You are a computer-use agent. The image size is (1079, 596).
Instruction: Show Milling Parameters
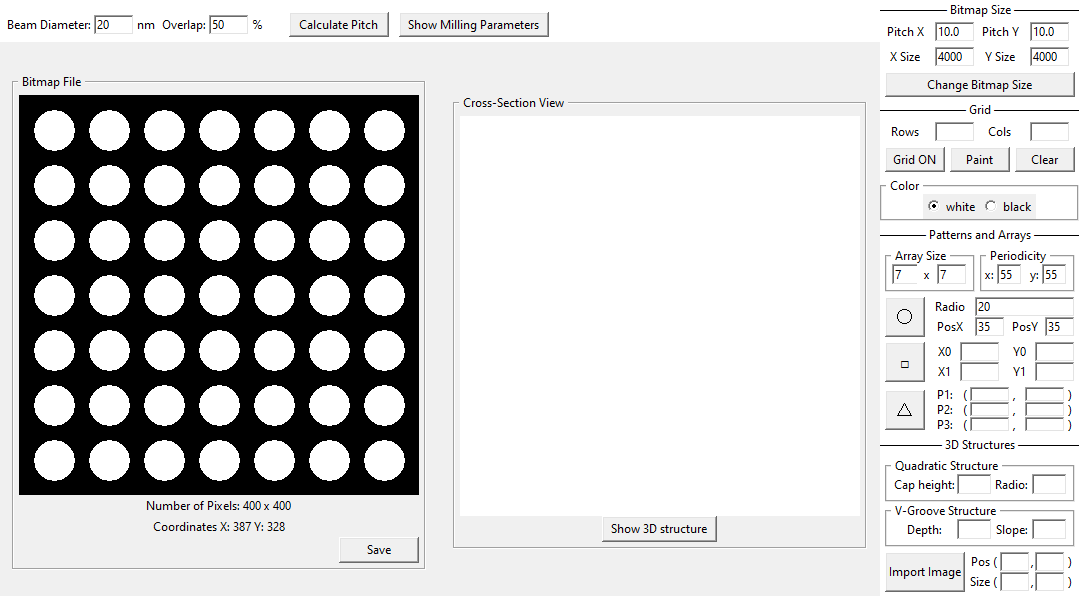click(473, 24)
